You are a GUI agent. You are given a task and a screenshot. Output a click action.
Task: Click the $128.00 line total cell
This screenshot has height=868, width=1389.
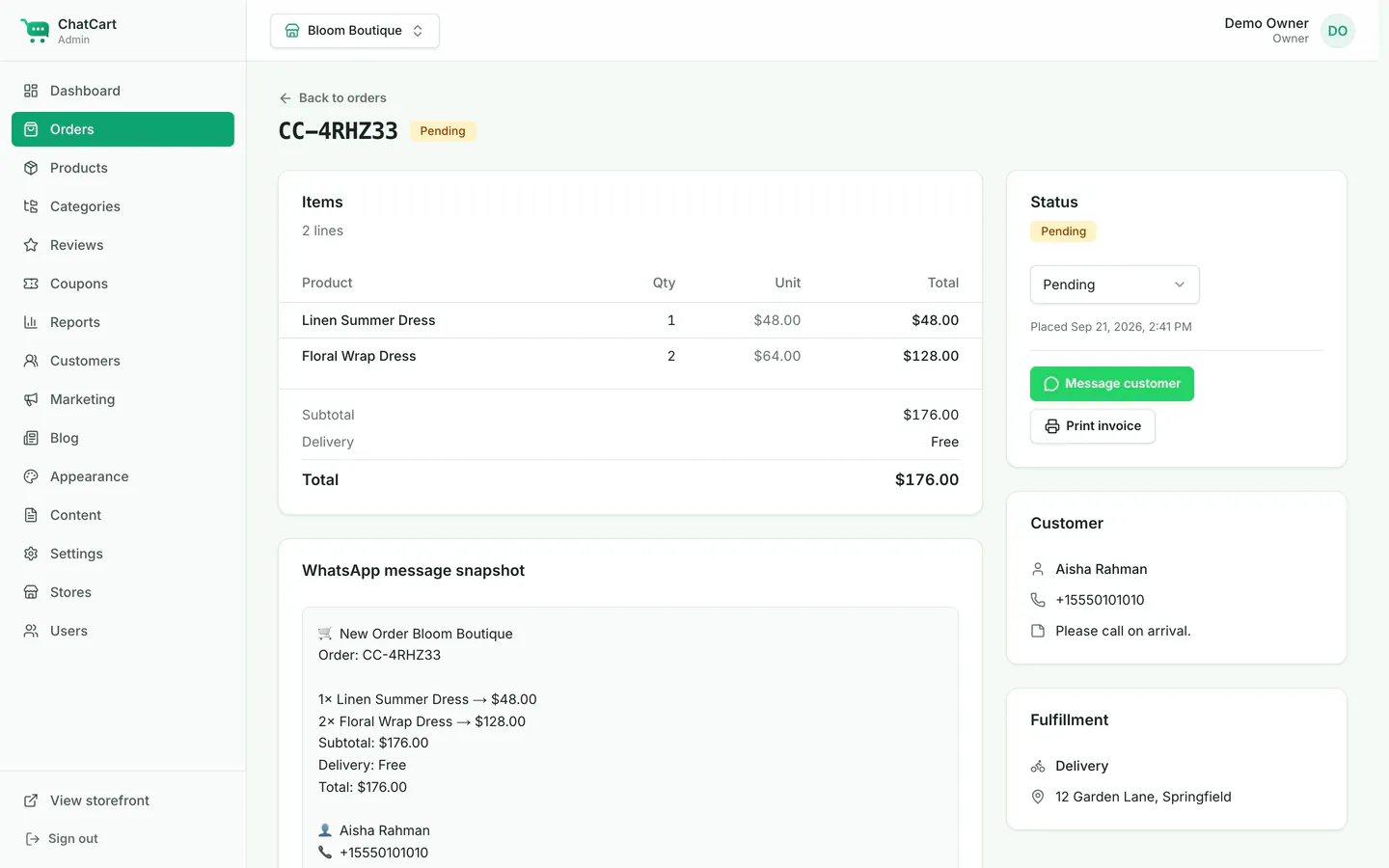click(x=931, y=356)
